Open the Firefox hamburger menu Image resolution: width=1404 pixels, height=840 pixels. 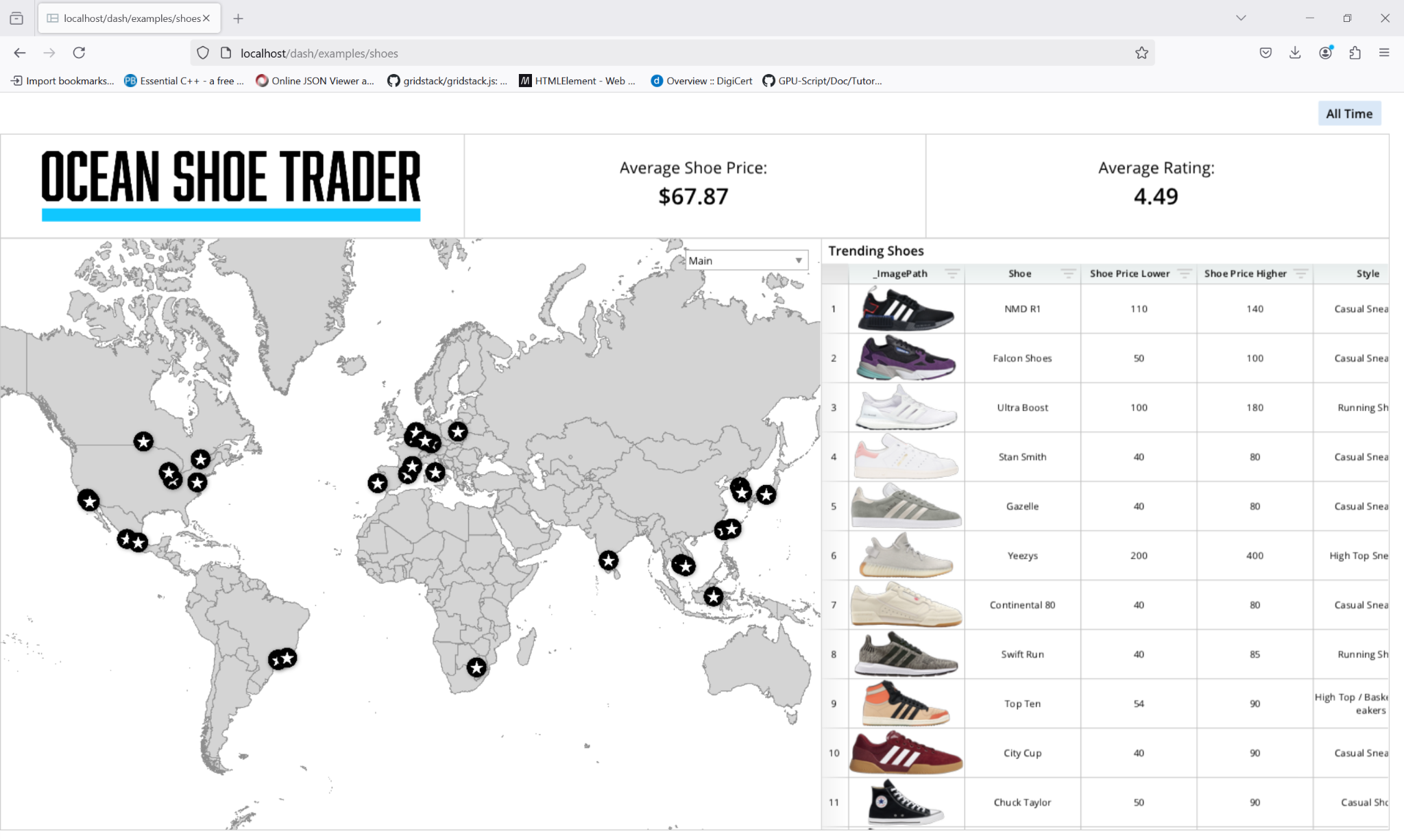(1384, 53)
